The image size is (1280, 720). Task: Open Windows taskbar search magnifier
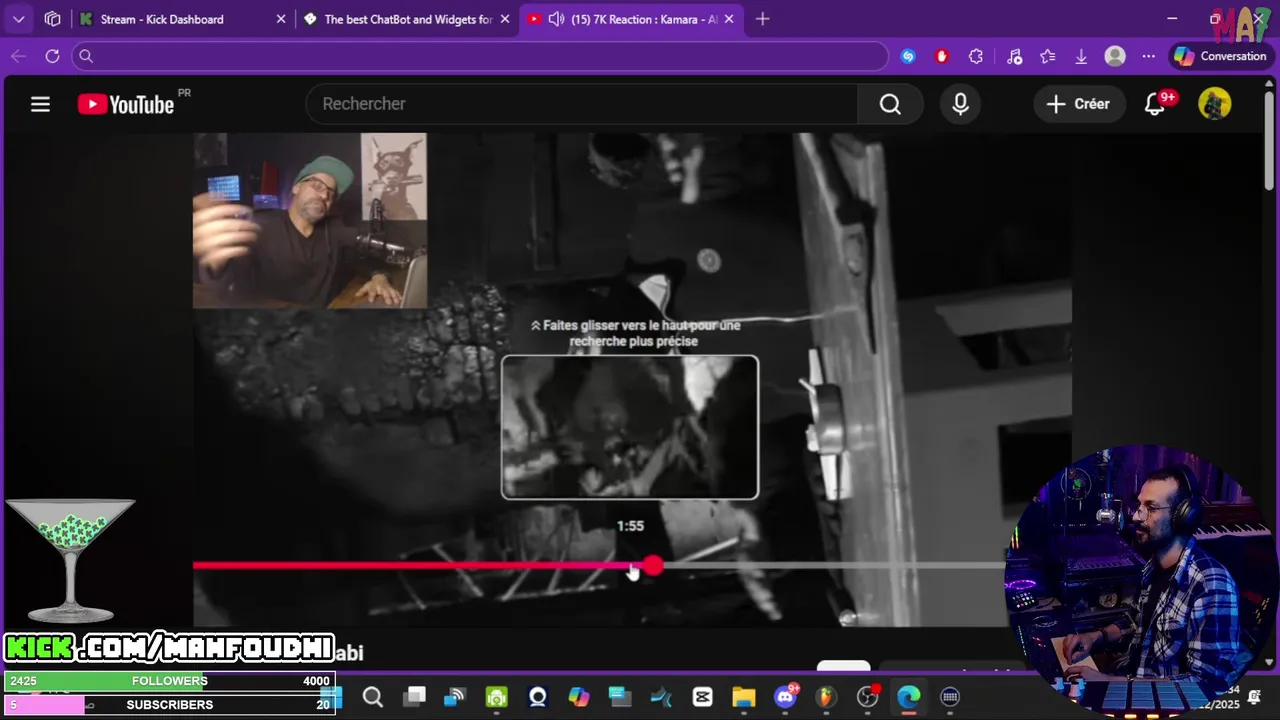point(373,697)
